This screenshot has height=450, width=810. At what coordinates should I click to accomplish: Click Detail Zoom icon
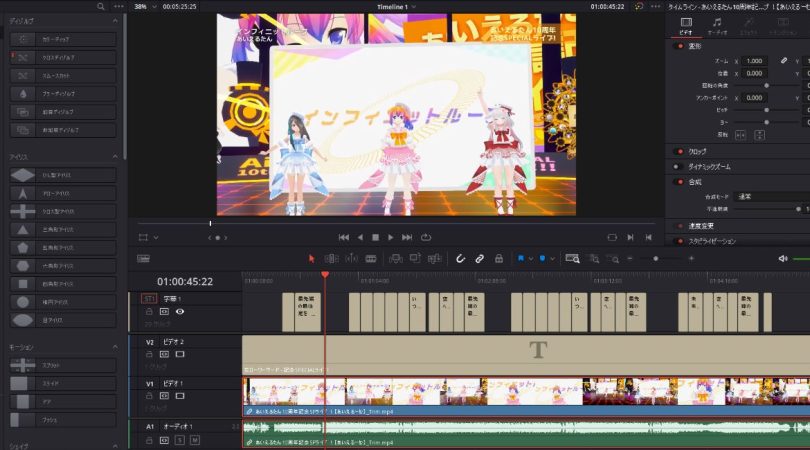594,259
